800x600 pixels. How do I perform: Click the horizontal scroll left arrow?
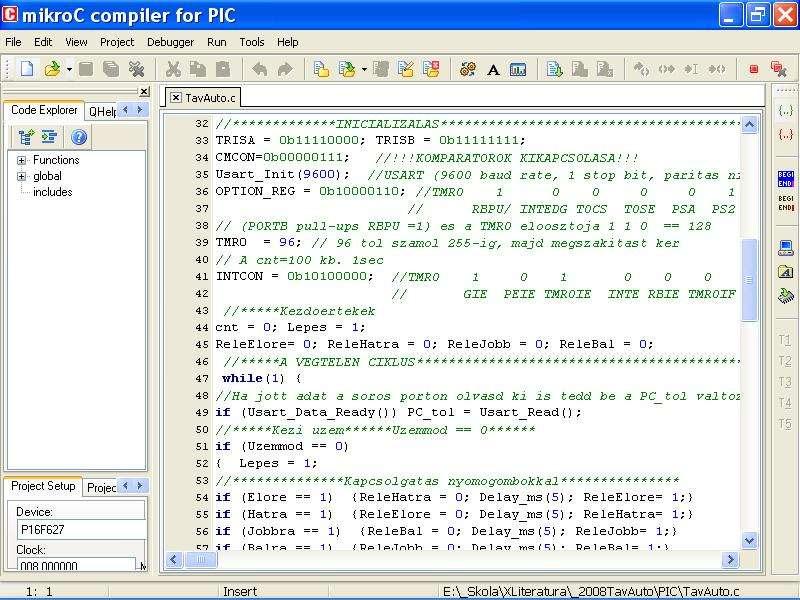tap(173, 560)
